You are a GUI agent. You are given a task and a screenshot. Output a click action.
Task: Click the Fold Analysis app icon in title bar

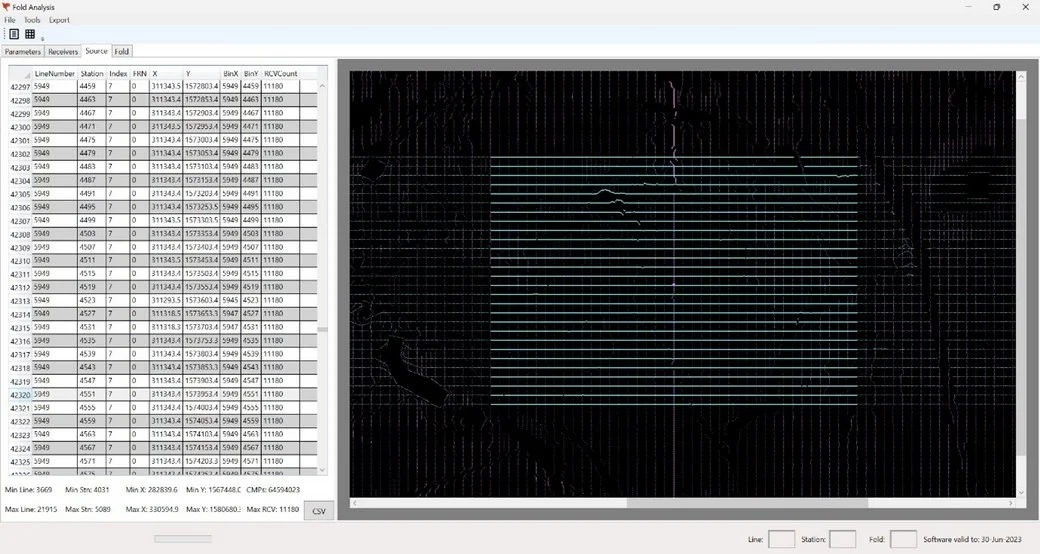6,7
